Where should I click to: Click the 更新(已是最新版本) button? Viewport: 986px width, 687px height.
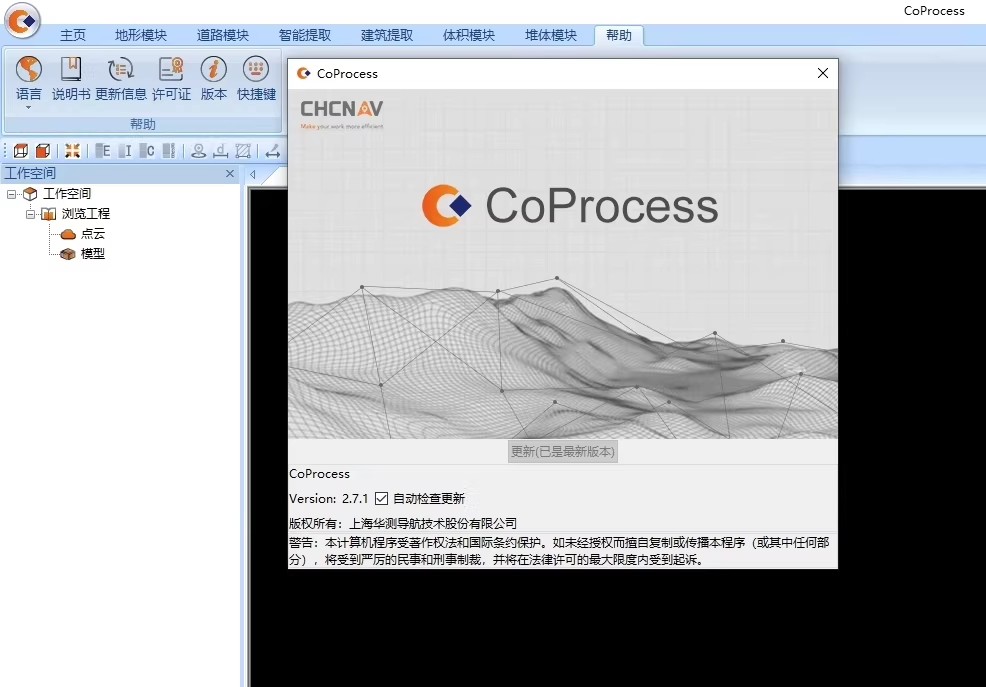(x=563, y=452)
